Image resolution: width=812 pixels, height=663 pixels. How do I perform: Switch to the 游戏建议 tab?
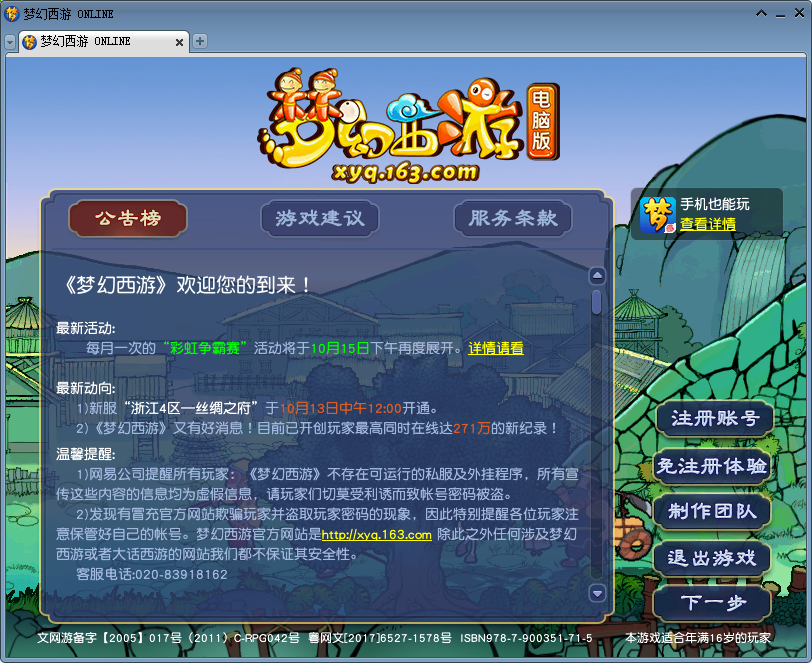click(320, 219)
